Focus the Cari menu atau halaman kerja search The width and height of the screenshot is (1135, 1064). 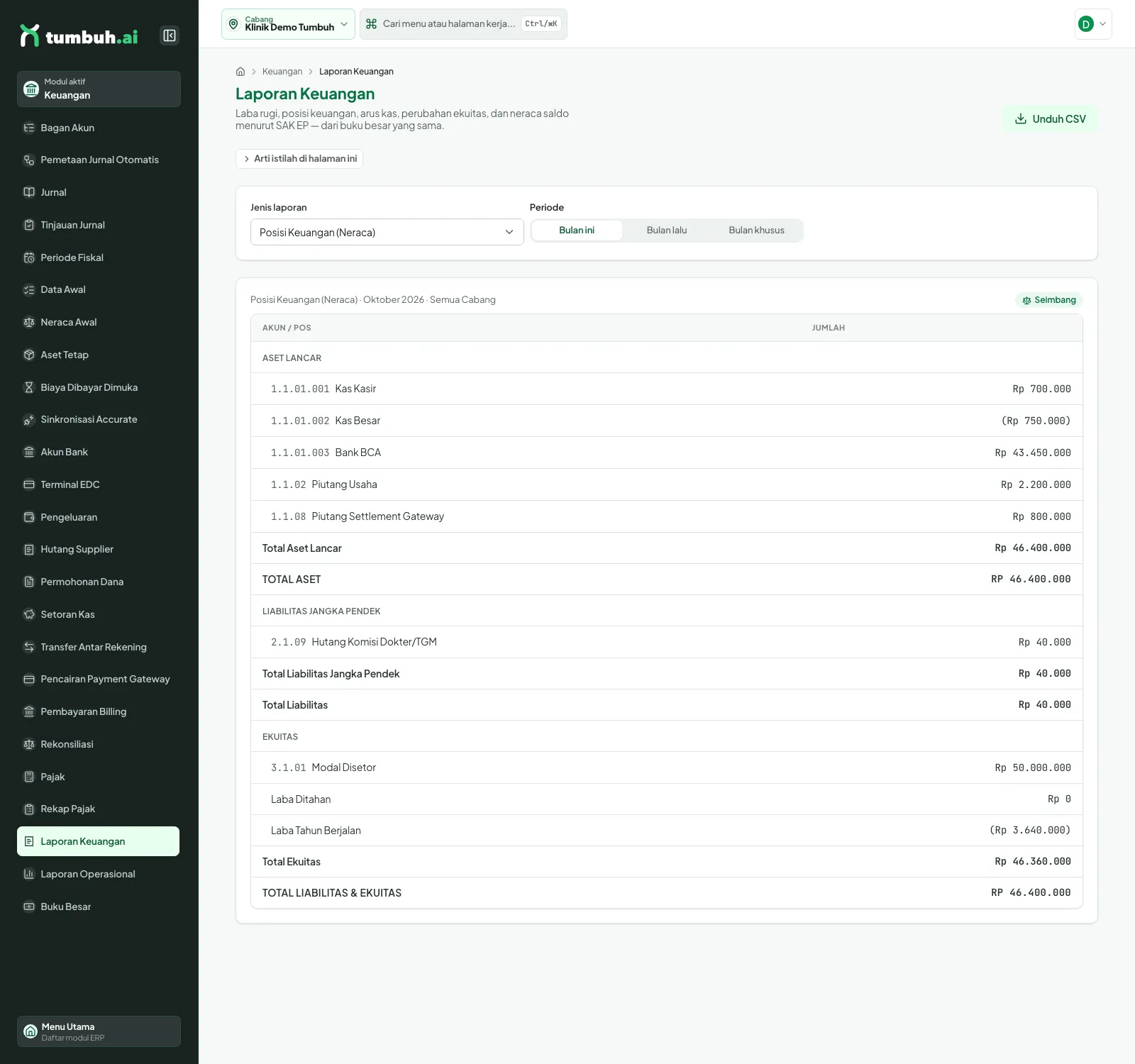(x=463, y=24)
